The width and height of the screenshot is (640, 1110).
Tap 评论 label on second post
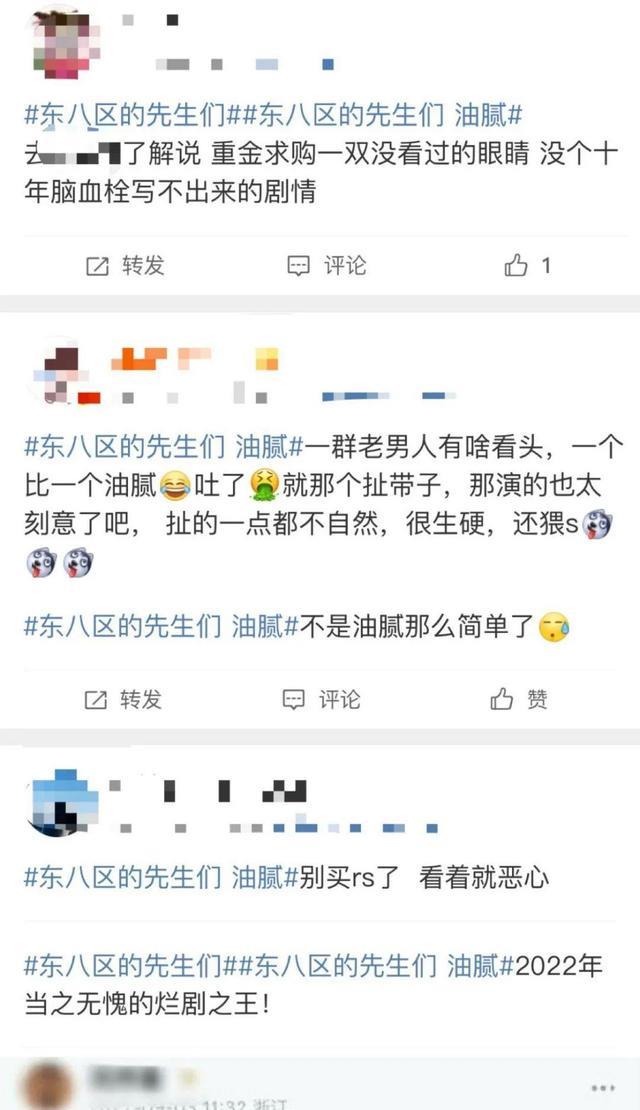click(x=339, y=699)
